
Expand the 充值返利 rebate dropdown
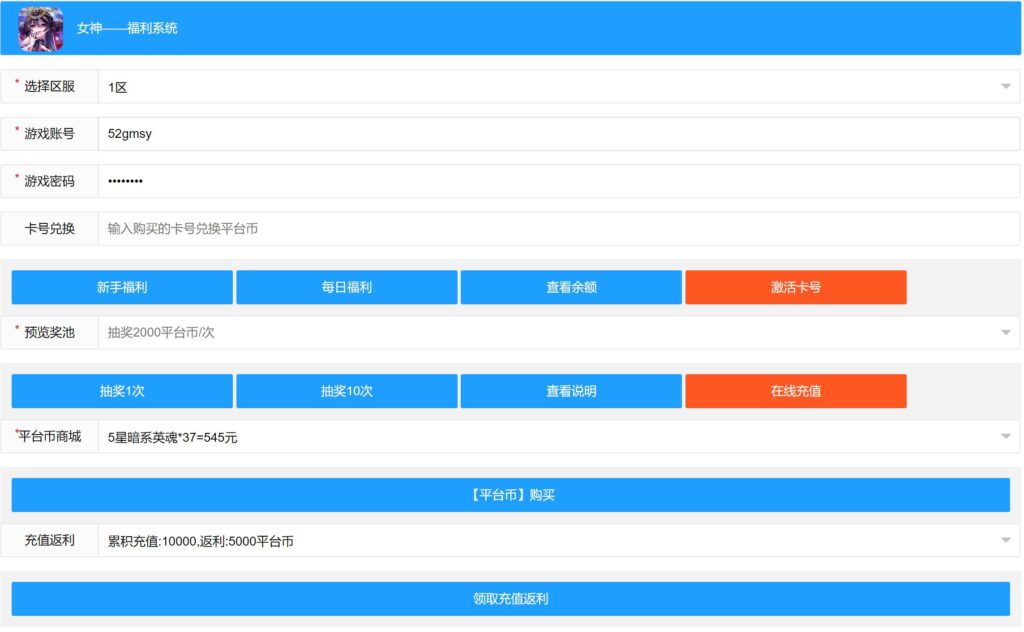(x=558, y=541)
